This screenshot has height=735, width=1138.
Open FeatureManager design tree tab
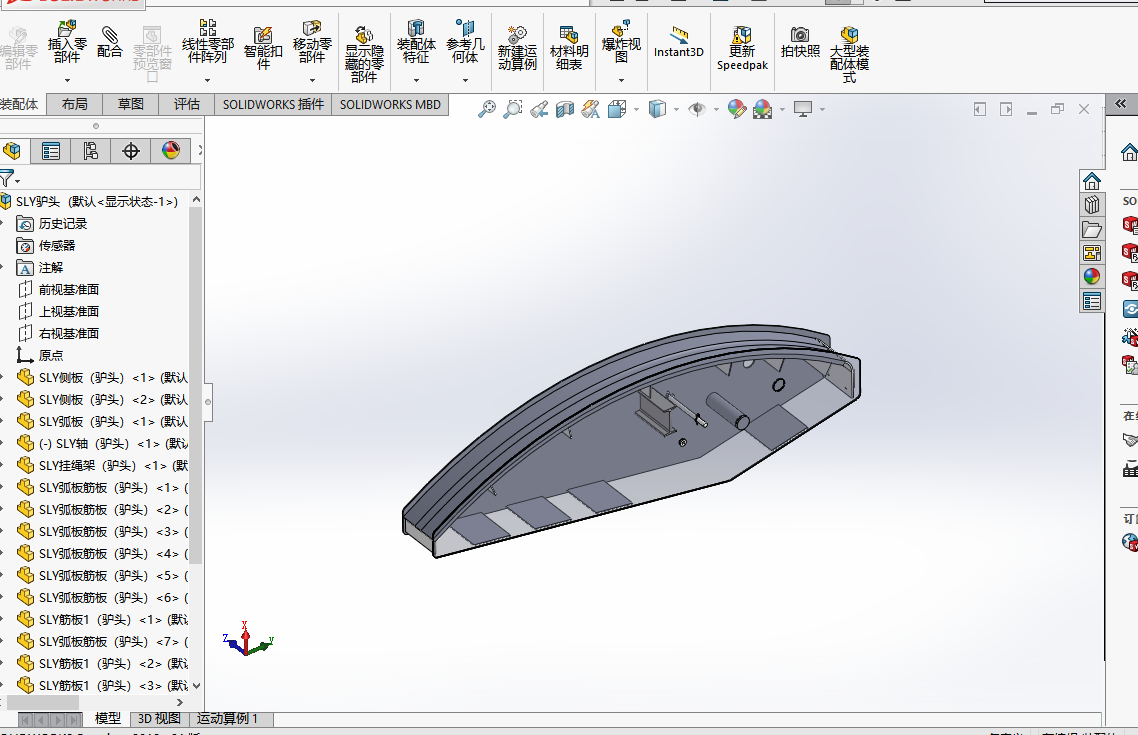[12, 151]
